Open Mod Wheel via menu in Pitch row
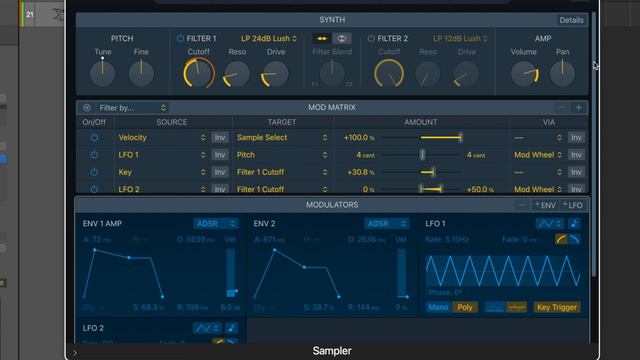This screenshot has height=360, width=640. (538, 155)
